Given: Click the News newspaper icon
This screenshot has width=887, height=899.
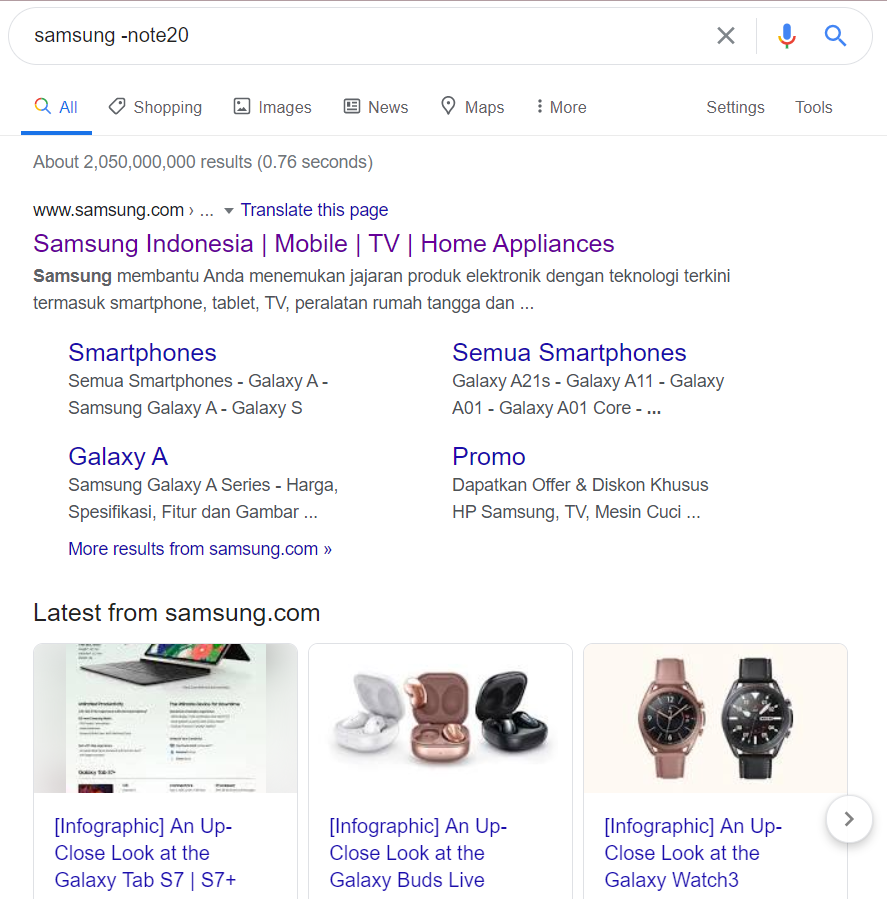Looking at the screenshot, I should [352, 106].
